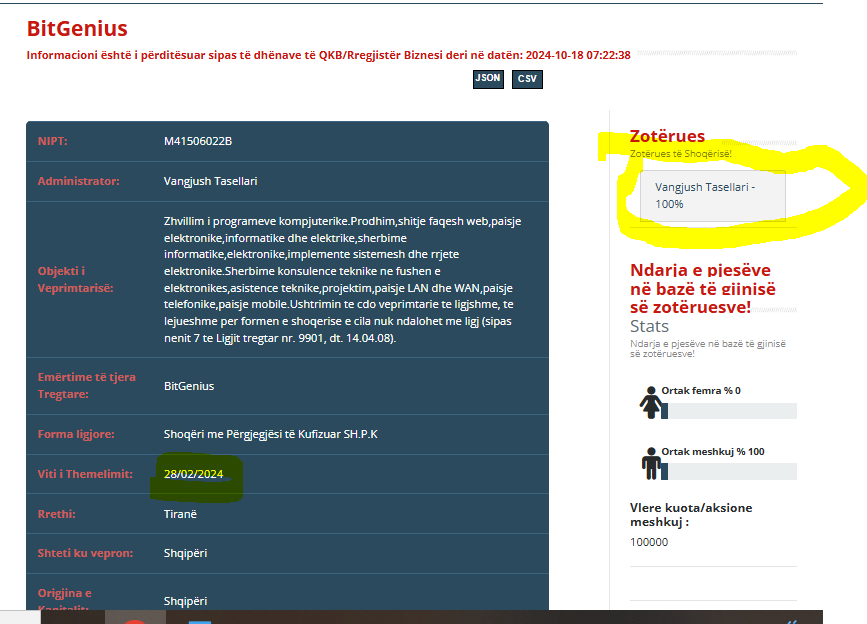This screenshot has width=867, height=624.
Task: Click the male quota value 100000
Action: click(649, 542)
